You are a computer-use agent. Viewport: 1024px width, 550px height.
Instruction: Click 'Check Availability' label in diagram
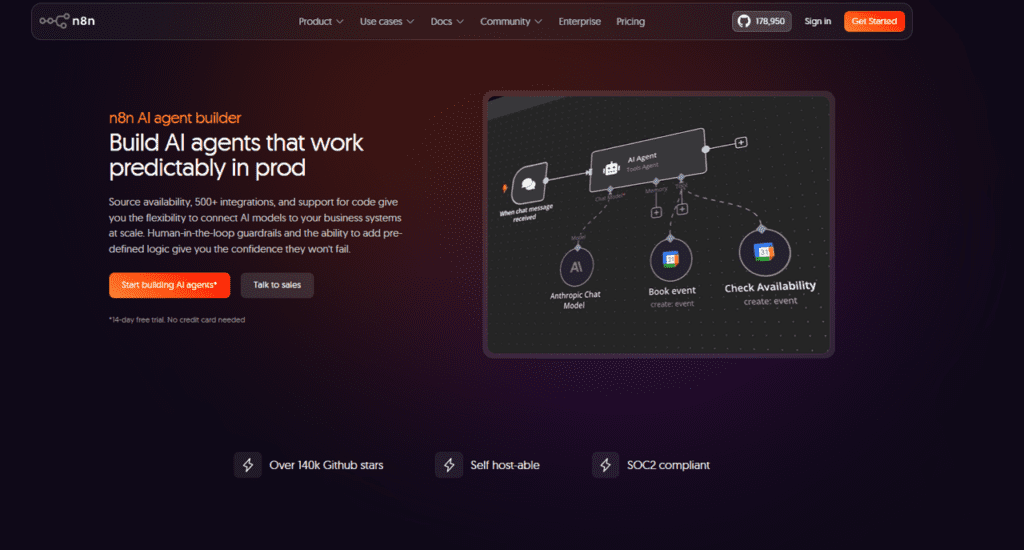coord(770,287)
